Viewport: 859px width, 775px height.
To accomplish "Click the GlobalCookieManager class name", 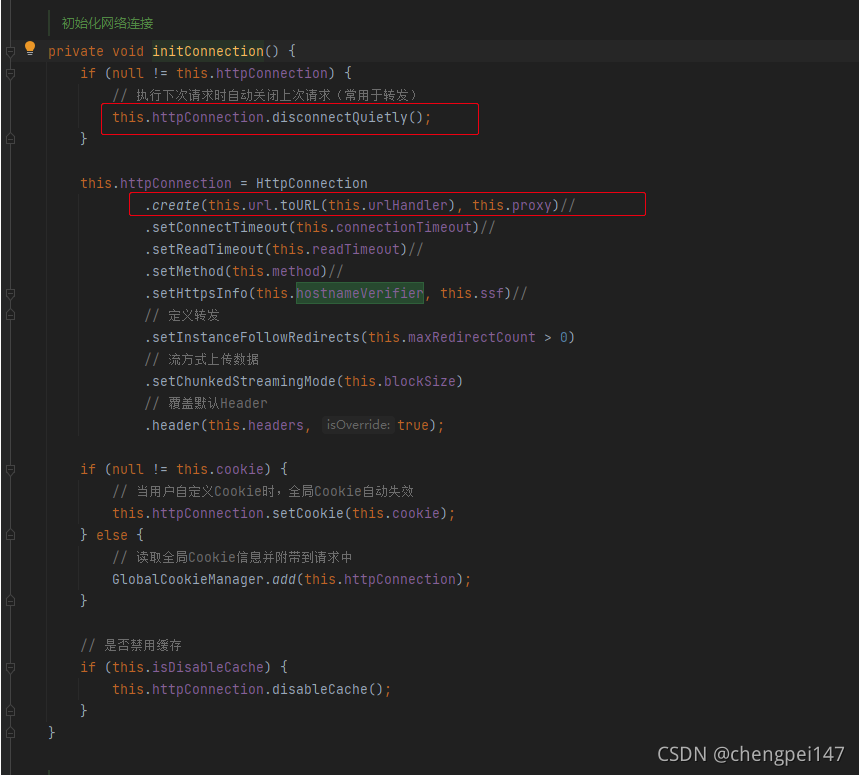I will pos(188,579).
